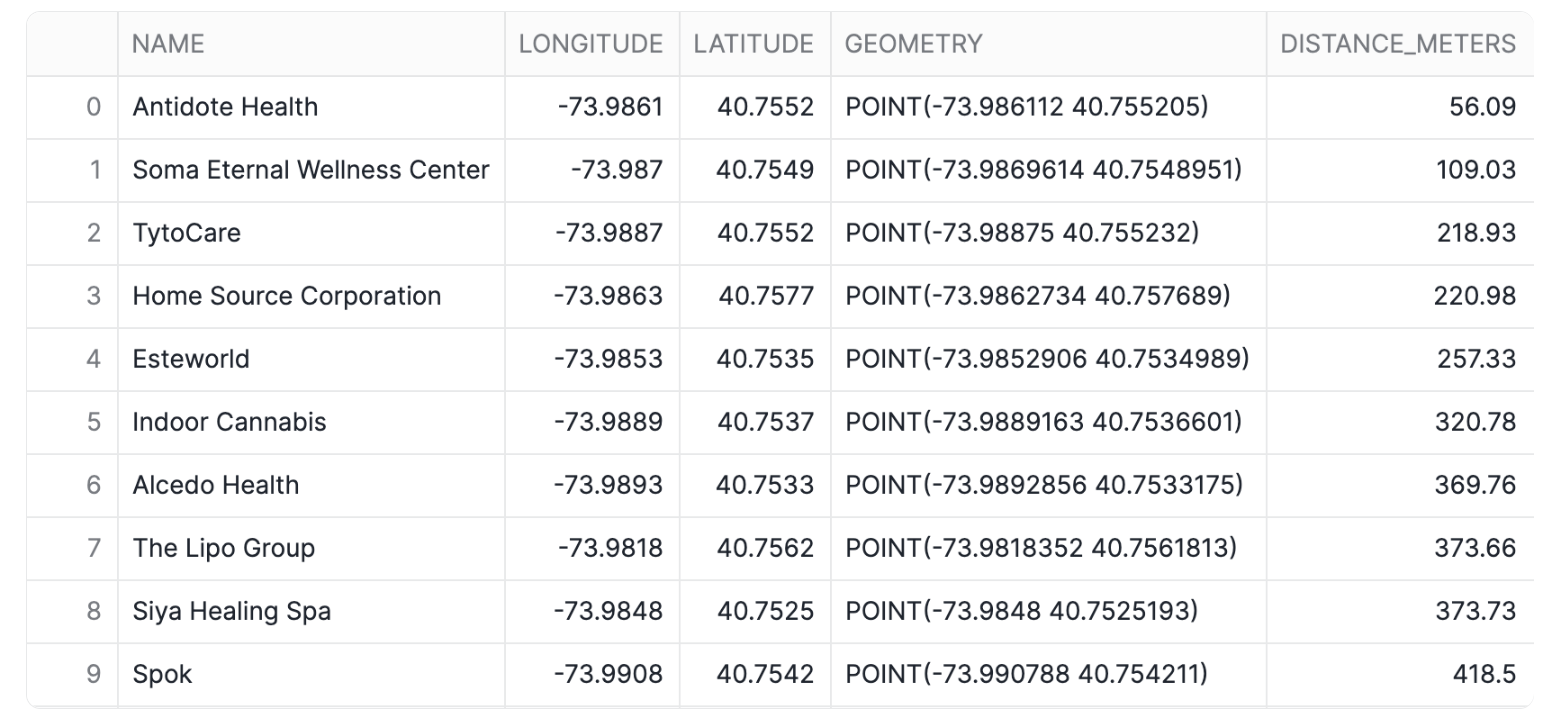
Task: Click the LONGITUDE column header
Action: 590,44
